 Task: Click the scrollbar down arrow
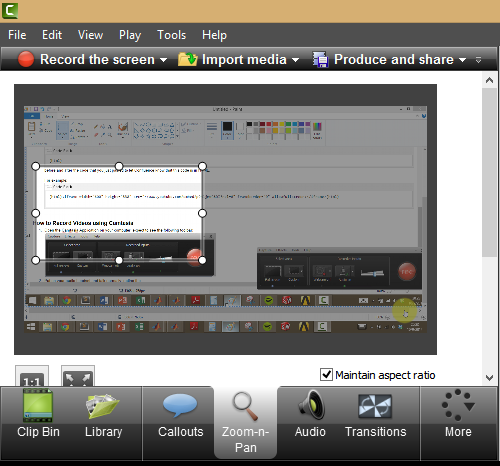click(x=489, y=378)
